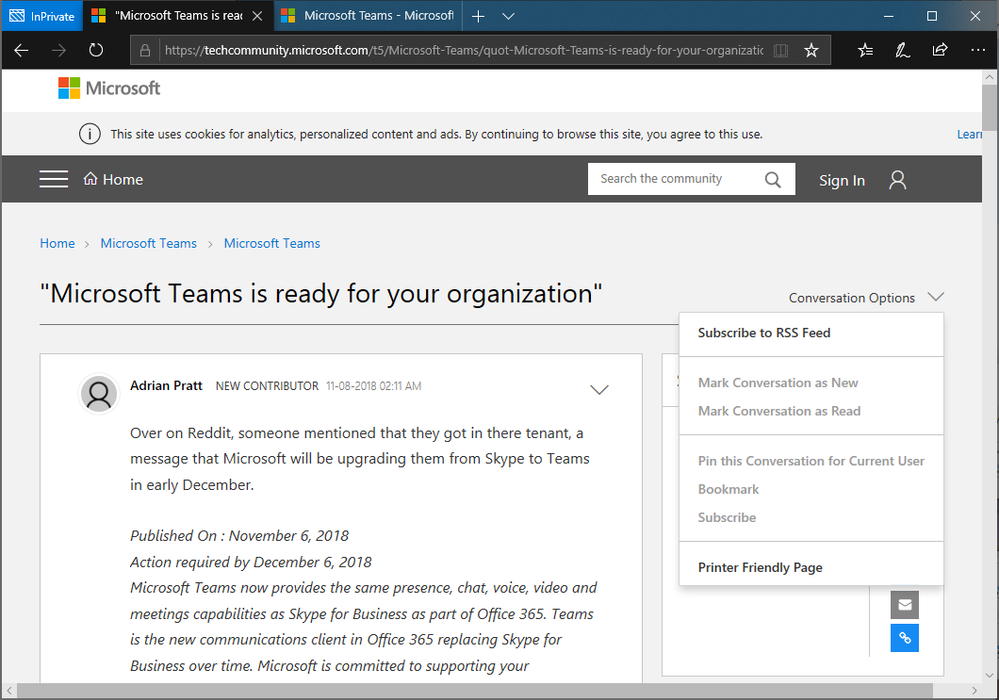Select Mark Conversation as Read
The width and height of the screenshot is (999, 700).
point(779,411)
